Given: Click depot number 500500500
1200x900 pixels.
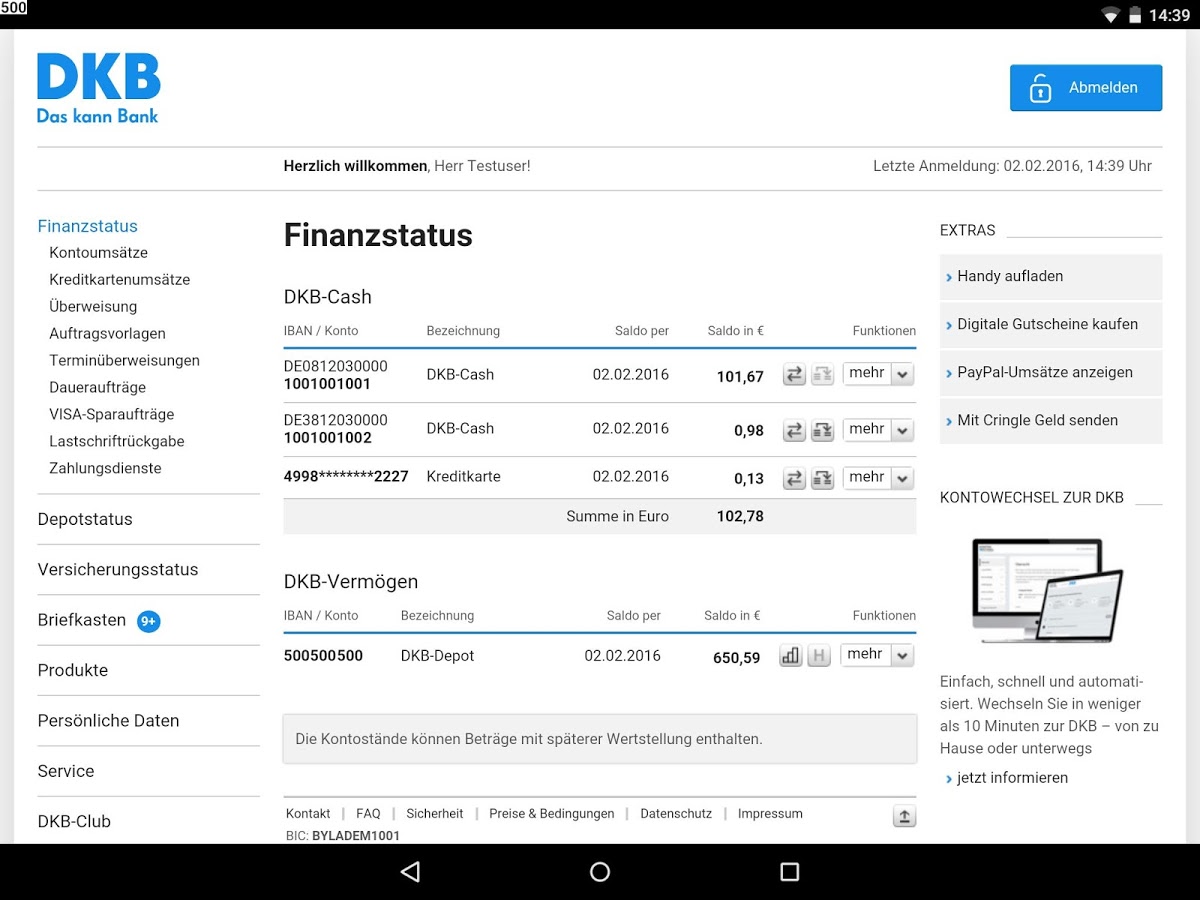Looking at the screenshot, I should pyautogui.click(x=323, y=657).
